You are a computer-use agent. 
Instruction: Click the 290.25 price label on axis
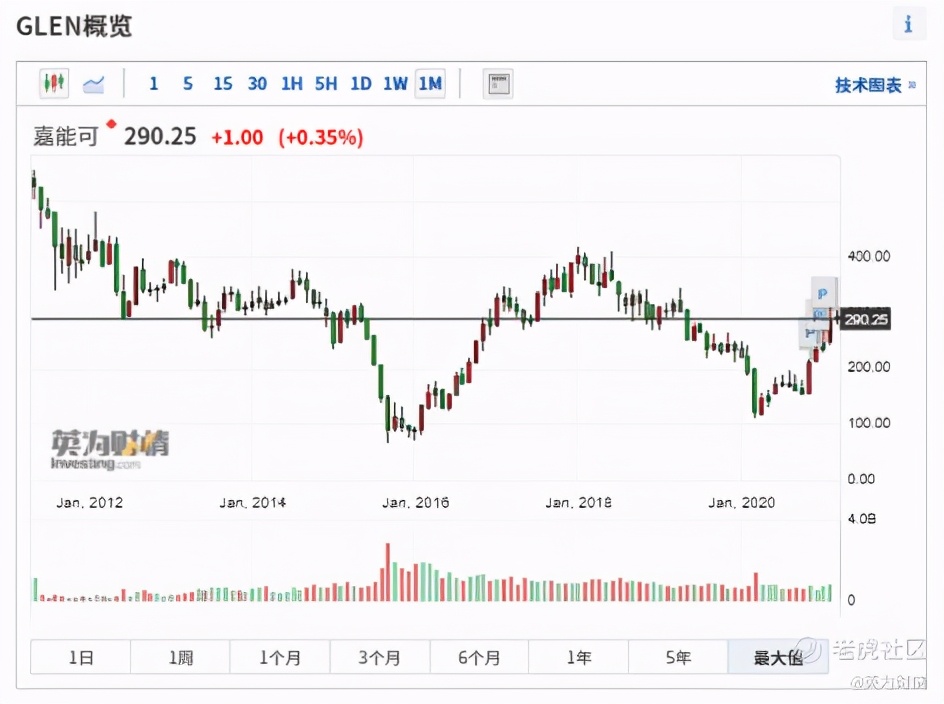point(866,319)
